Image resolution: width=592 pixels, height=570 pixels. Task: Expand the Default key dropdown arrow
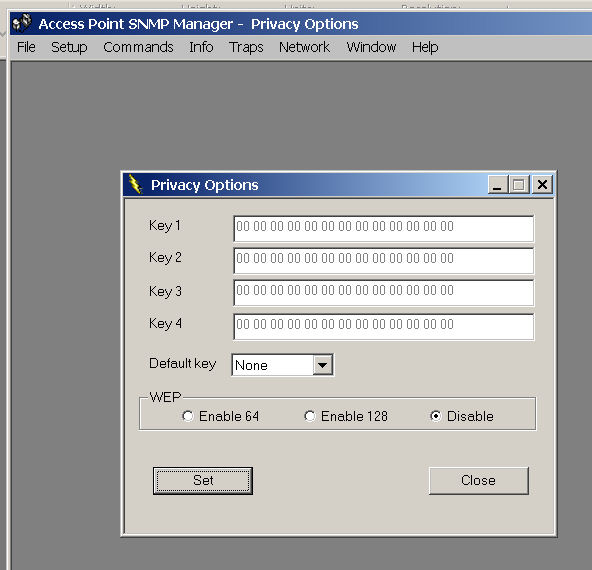(322, 365)
